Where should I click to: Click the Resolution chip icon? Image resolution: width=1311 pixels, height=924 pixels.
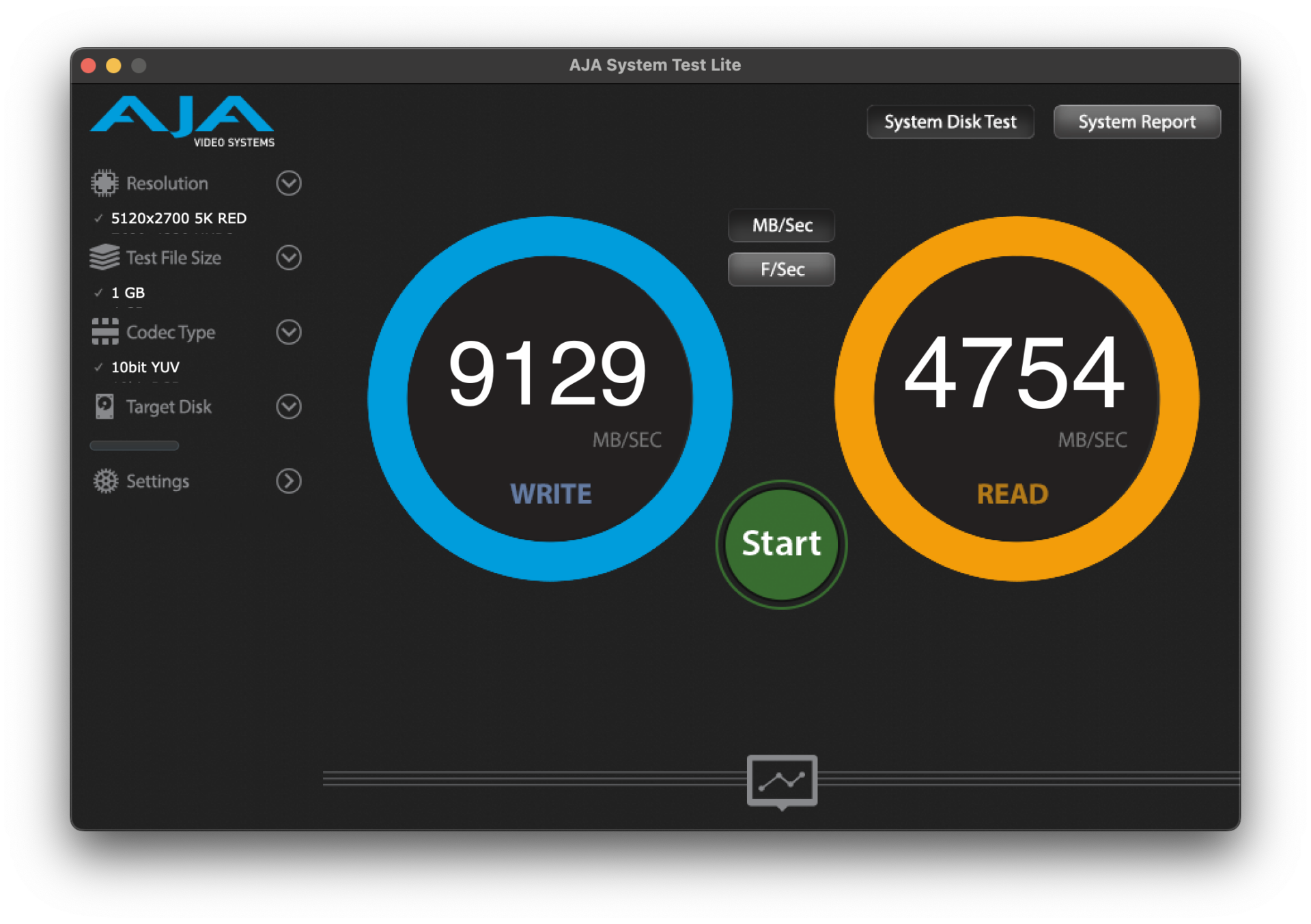coord(104,183)
